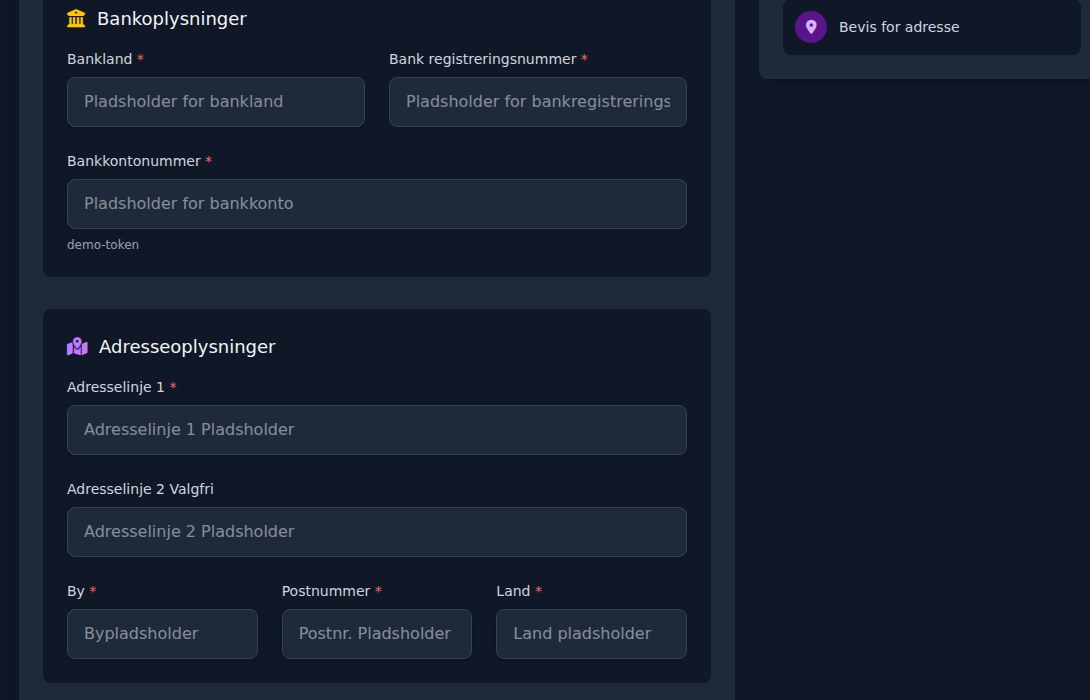This screenshot has height=700, width=1090.
Task: Click the Bankland label
Action: coord(99,59)
